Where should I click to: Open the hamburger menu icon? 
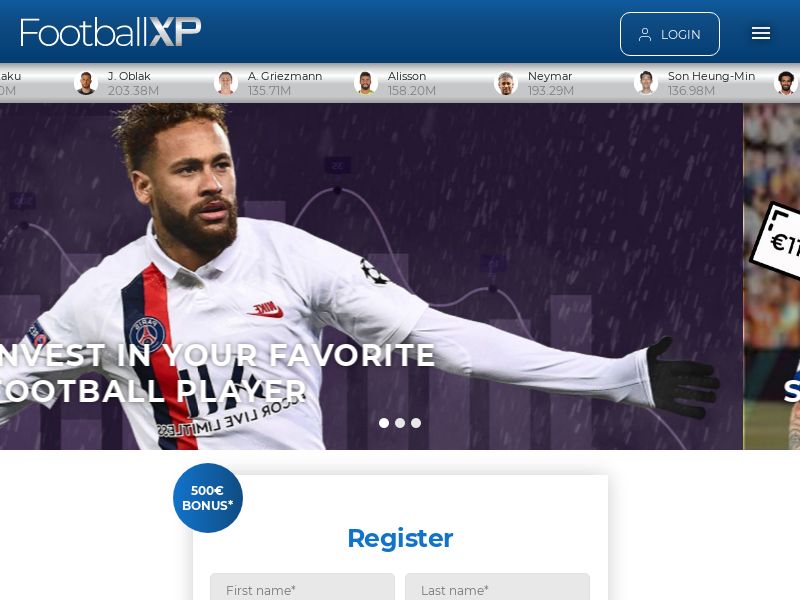point(760,34)
